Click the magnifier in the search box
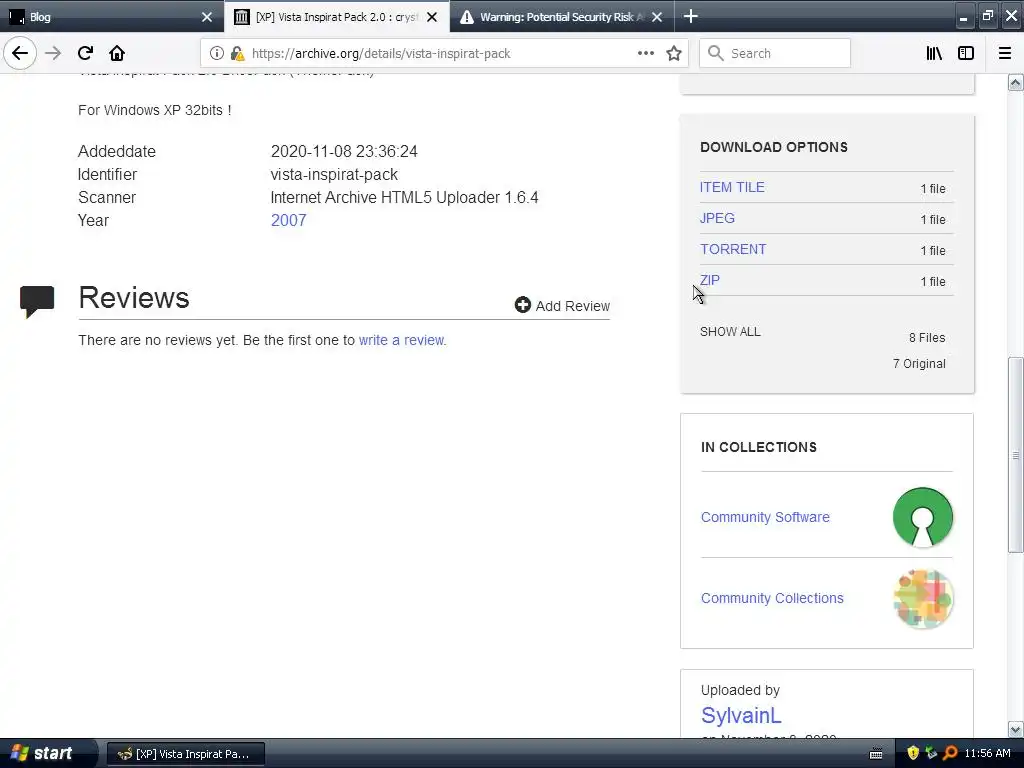The height and width of the screenshot is (768, 1024). pos(716,54)
